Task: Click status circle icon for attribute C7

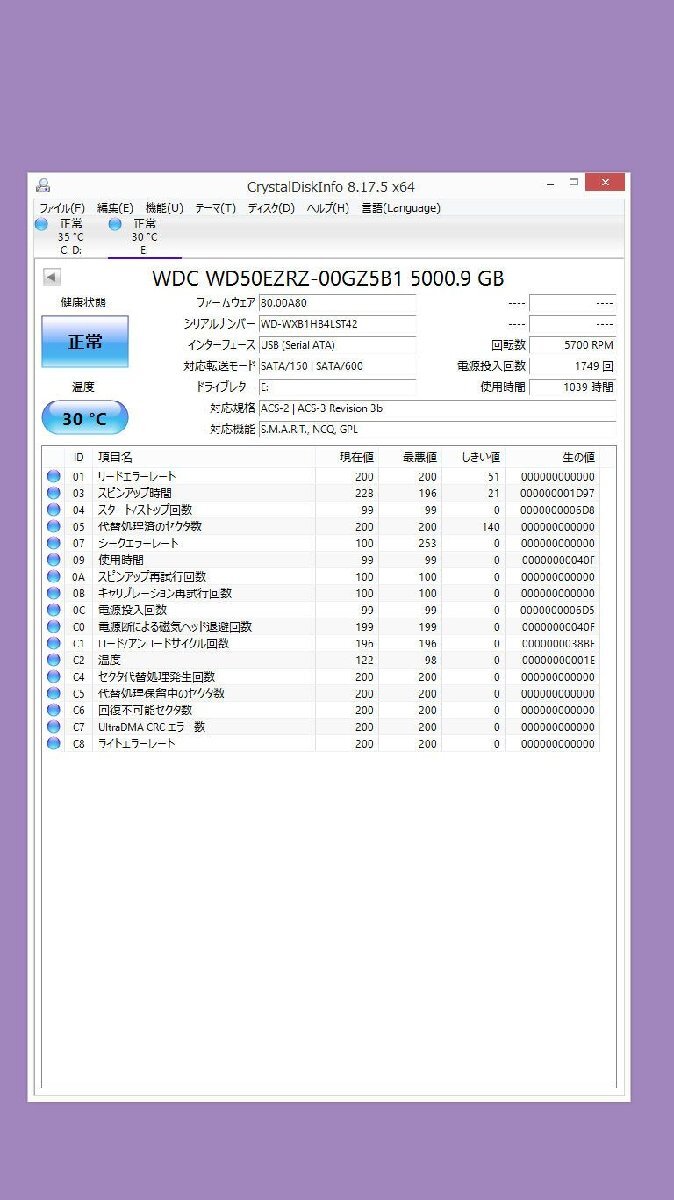Action: click(53, 727)
